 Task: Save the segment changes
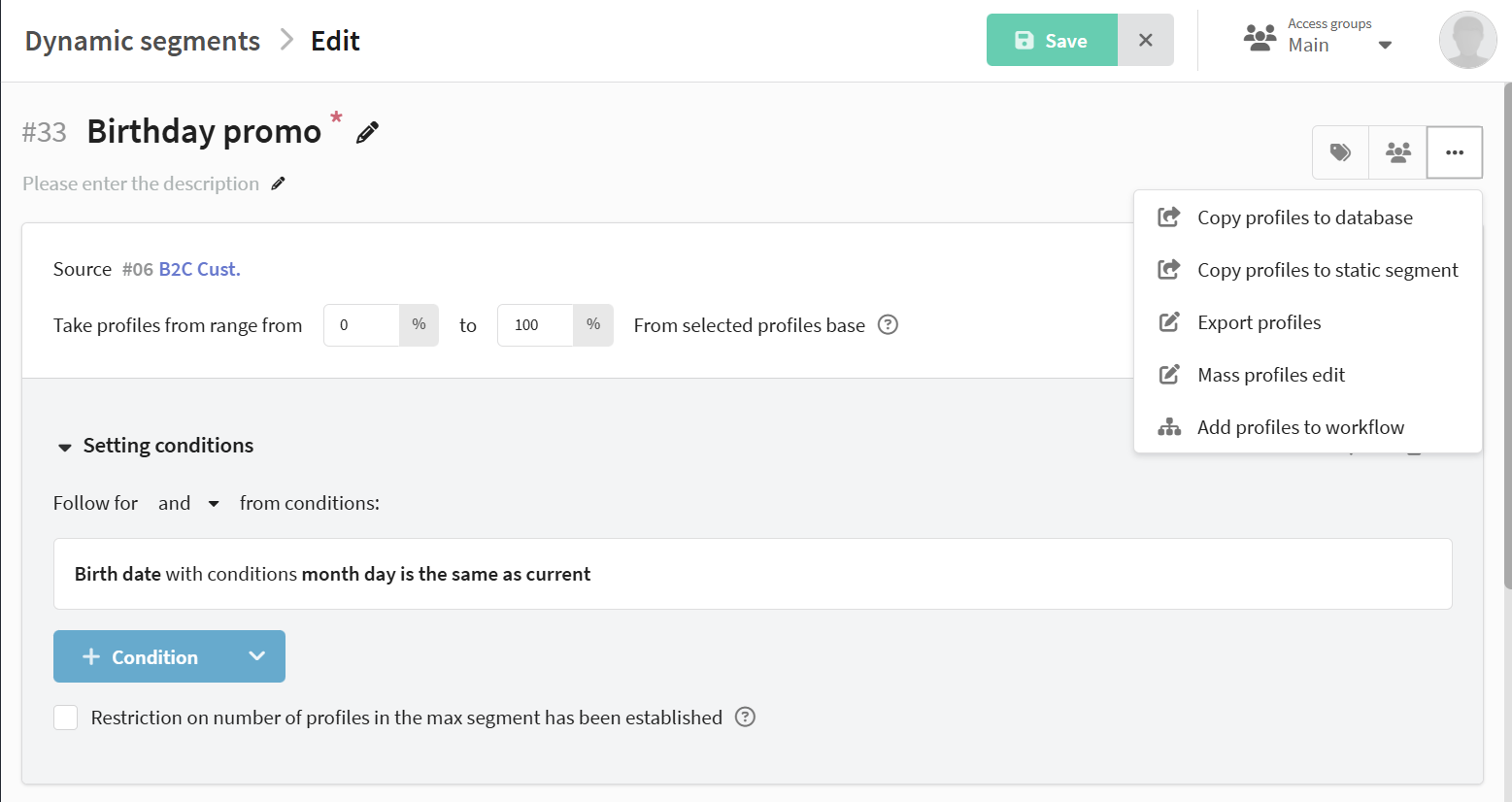[1052, 41]
